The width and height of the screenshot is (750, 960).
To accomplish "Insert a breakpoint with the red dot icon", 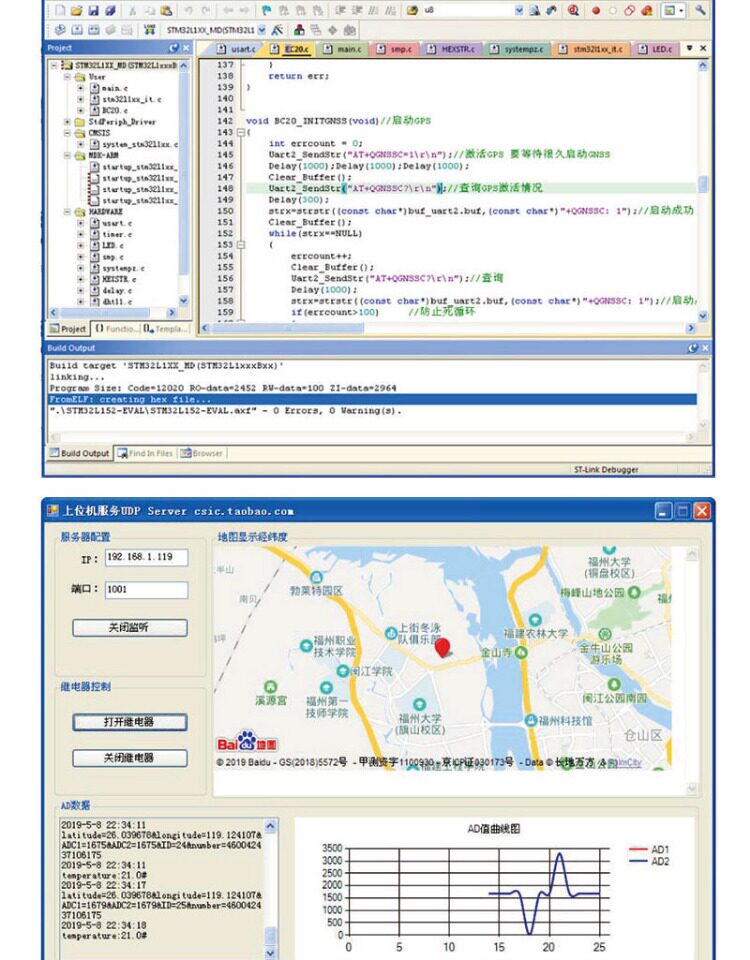I will 596,10.
